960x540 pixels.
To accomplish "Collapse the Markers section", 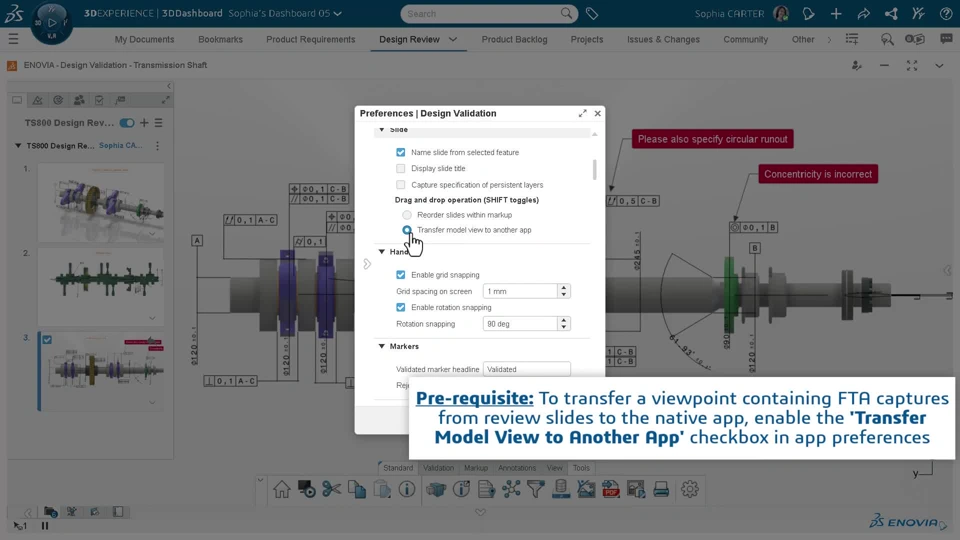I will click(381, 347).
